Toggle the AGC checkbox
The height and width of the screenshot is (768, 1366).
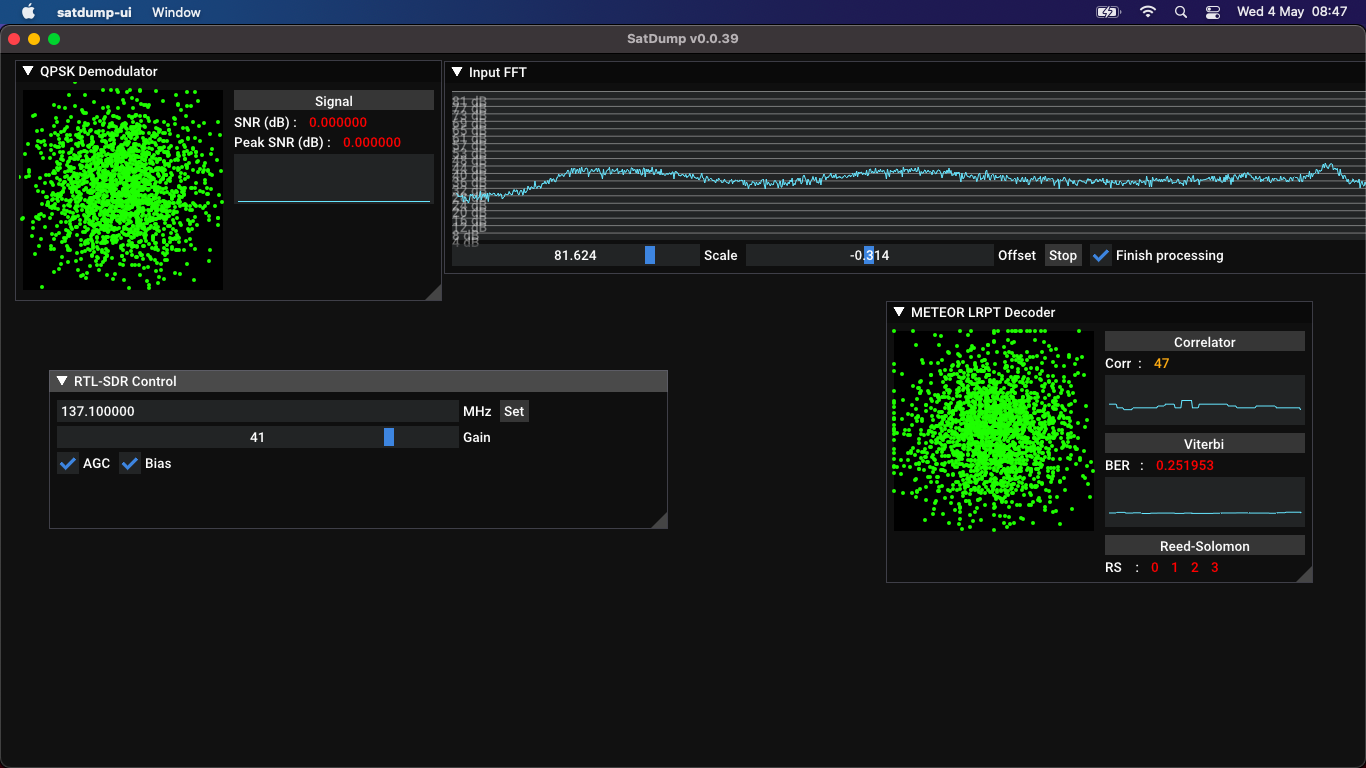pyautogui.click(x=68, y=463)
